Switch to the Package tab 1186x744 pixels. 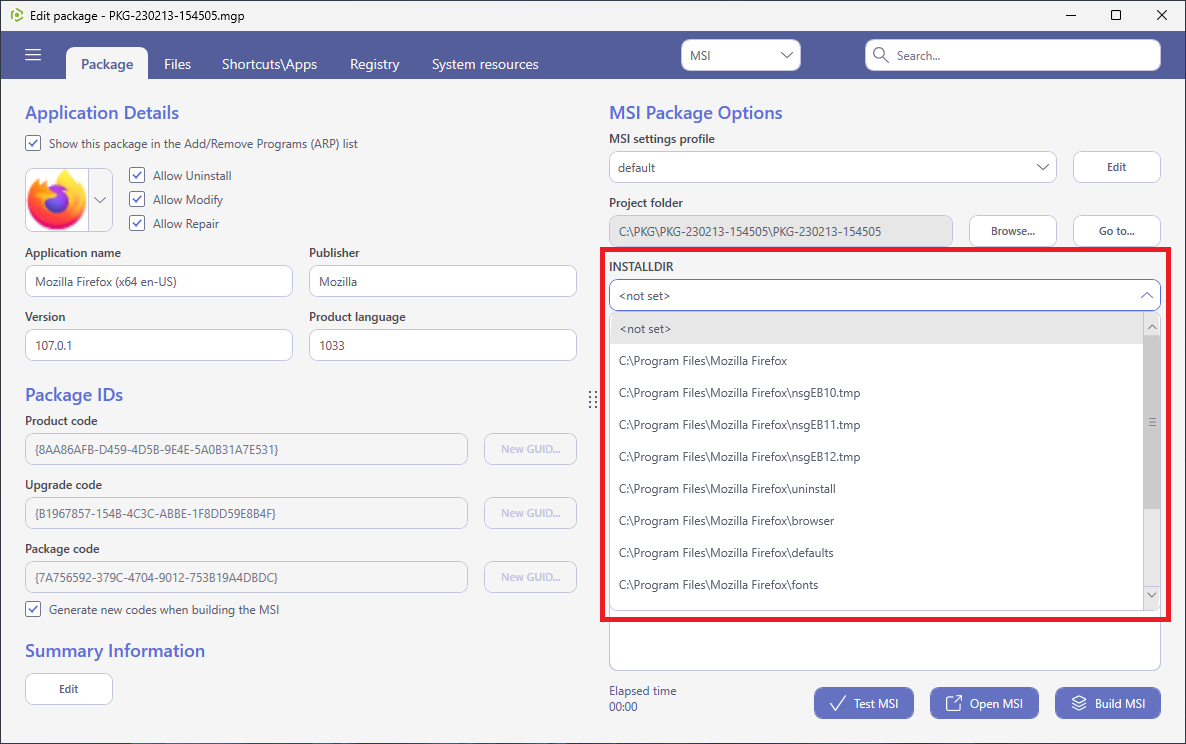[107, 64]
